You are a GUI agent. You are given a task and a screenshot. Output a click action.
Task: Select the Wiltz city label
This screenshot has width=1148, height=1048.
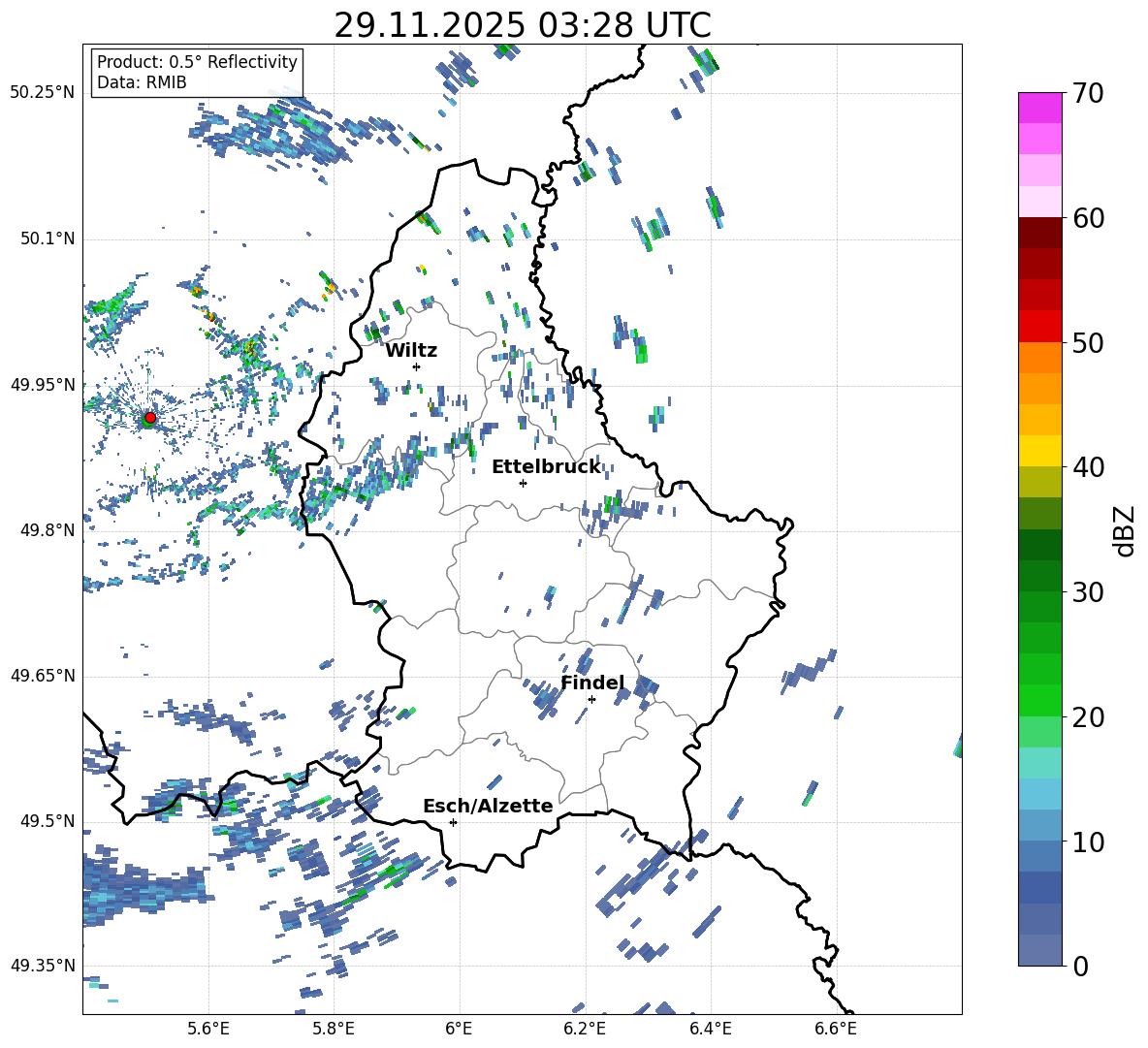pos(411,351)
